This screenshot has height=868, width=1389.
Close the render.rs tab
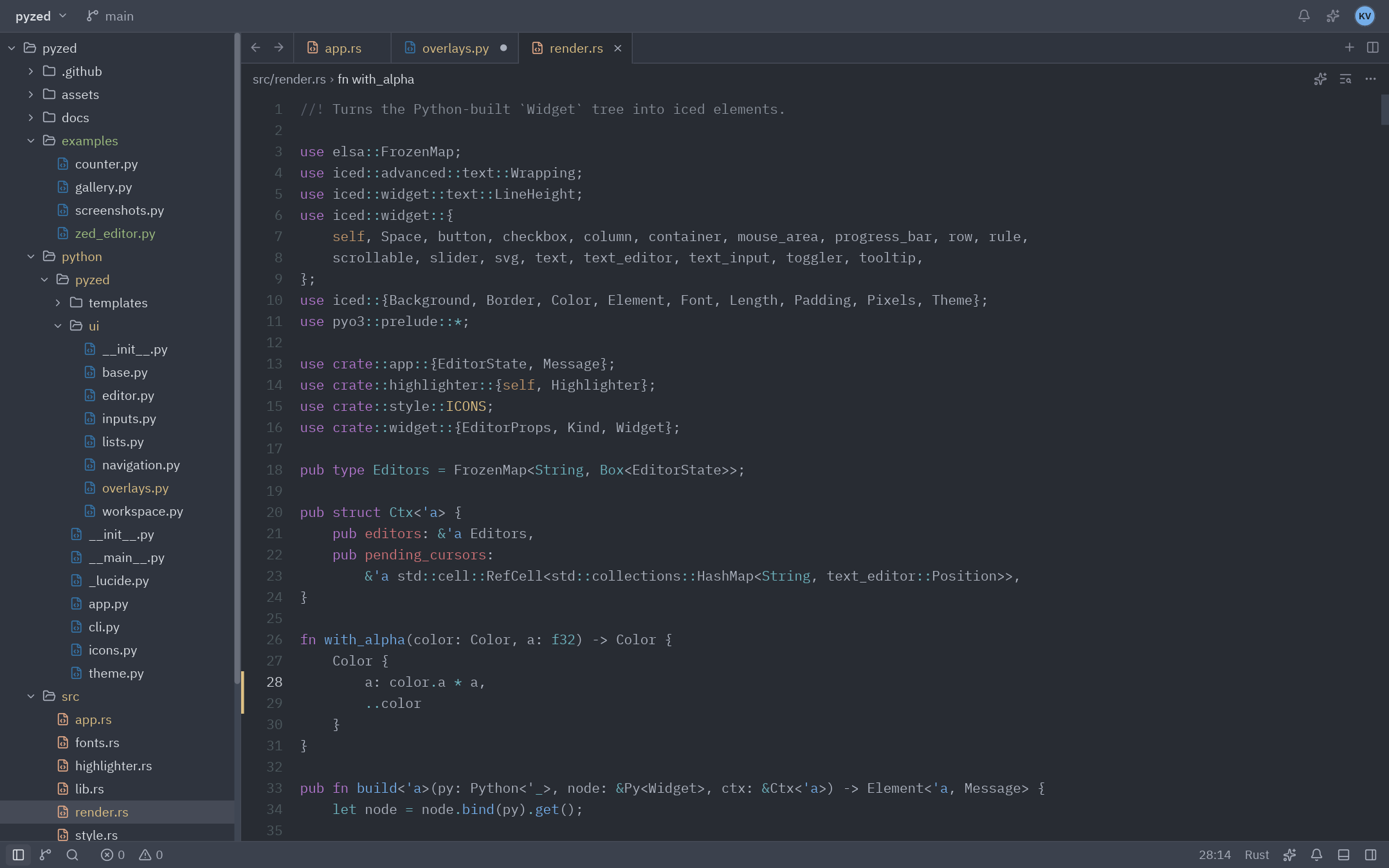(617, 48)
